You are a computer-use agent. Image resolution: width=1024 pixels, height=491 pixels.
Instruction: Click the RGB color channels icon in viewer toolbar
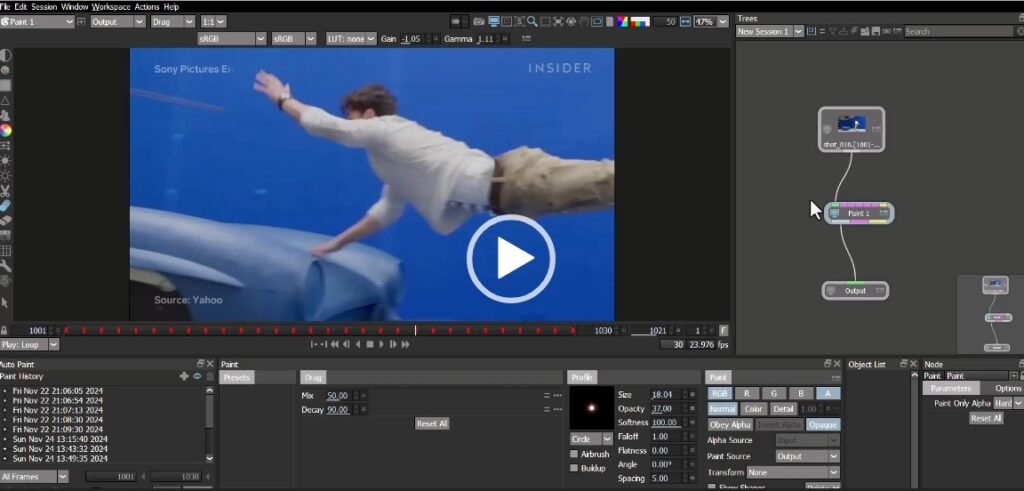pyautogui.click(x=622, y=22)
